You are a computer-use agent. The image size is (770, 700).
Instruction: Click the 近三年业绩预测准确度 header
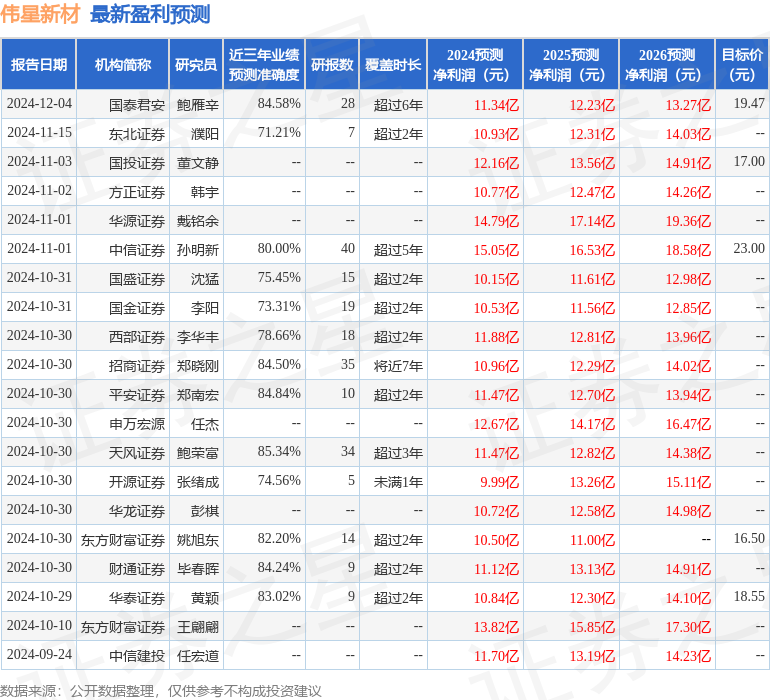pyautogui.click(x=264, y=64)
